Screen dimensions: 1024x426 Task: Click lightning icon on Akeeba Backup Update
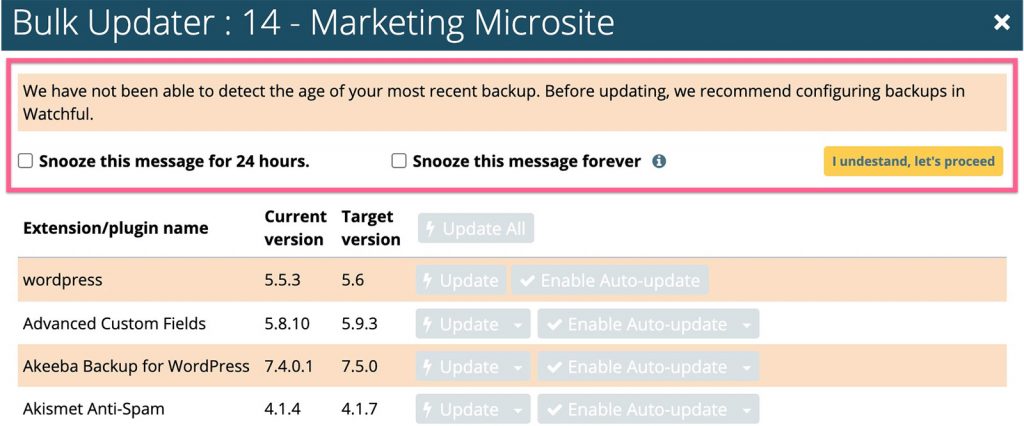click(x=428, y=367)
